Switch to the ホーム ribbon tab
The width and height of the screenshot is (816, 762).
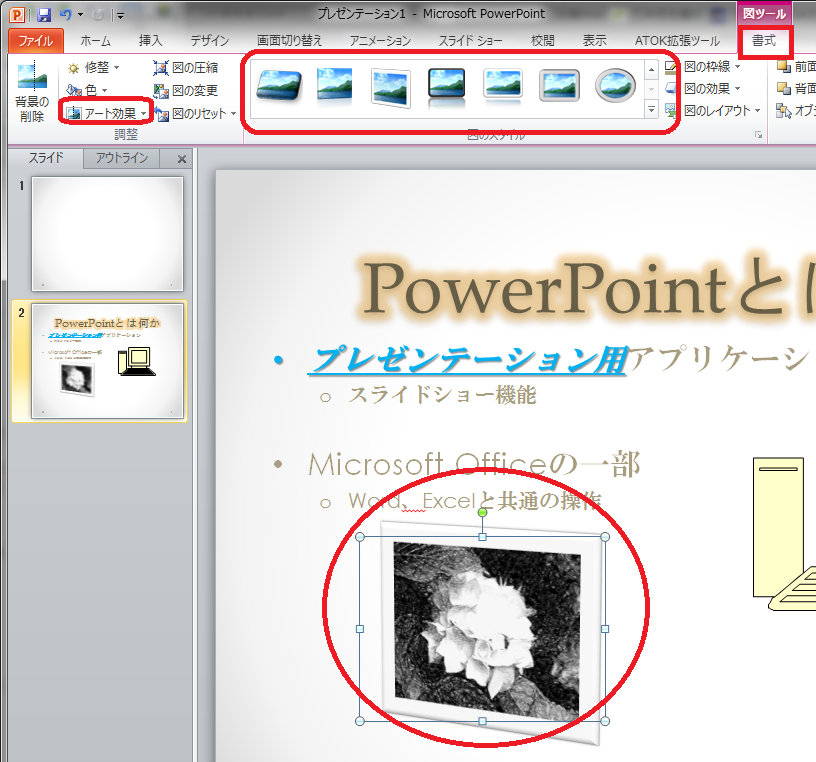tap(95, 41)
